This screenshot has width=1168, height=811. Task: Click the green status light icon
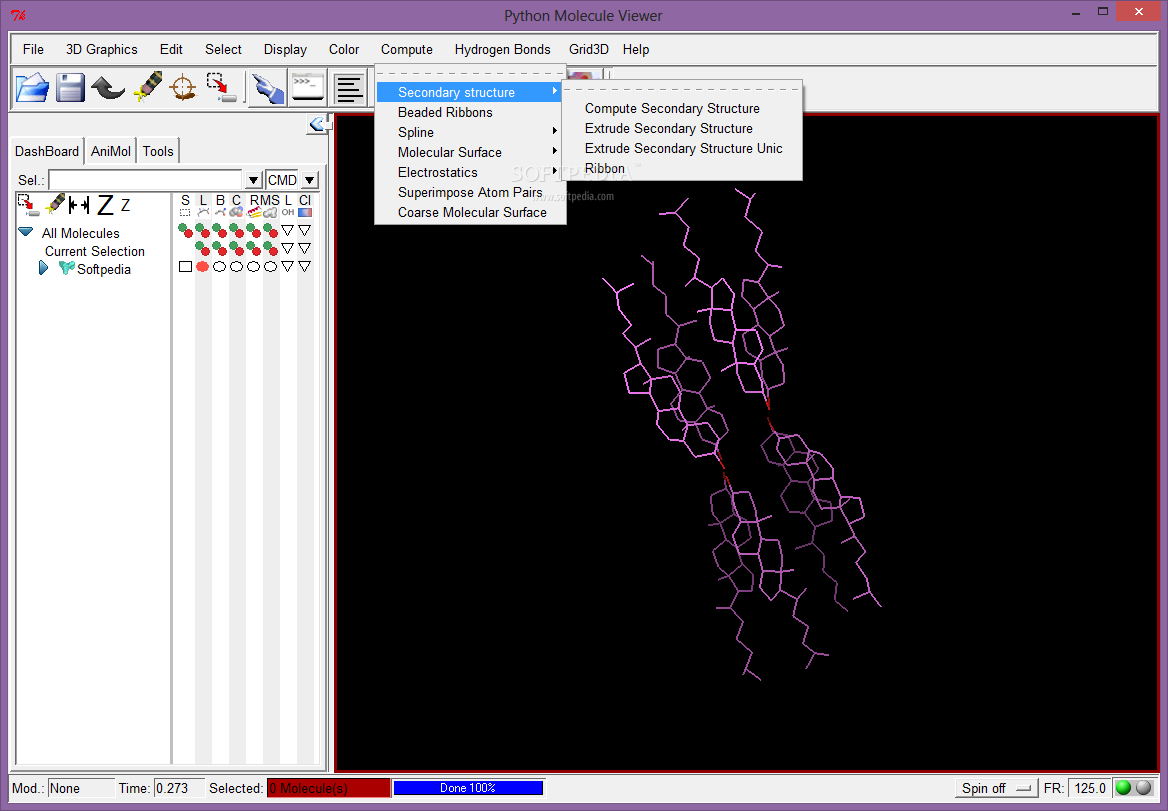click(1123, 787)
